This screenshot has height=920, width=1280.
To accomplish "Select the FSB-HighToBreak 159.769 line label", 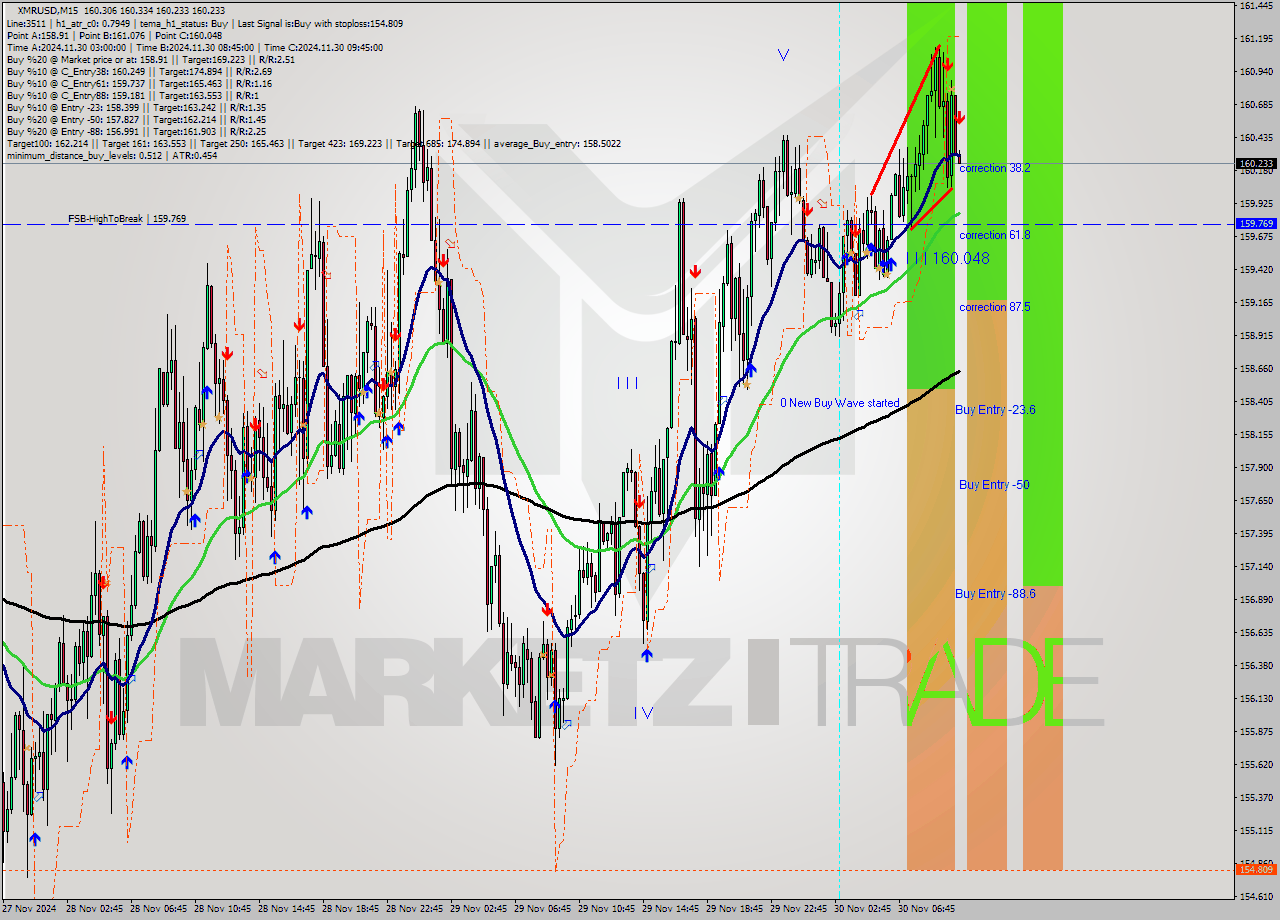I will (127, 218).
